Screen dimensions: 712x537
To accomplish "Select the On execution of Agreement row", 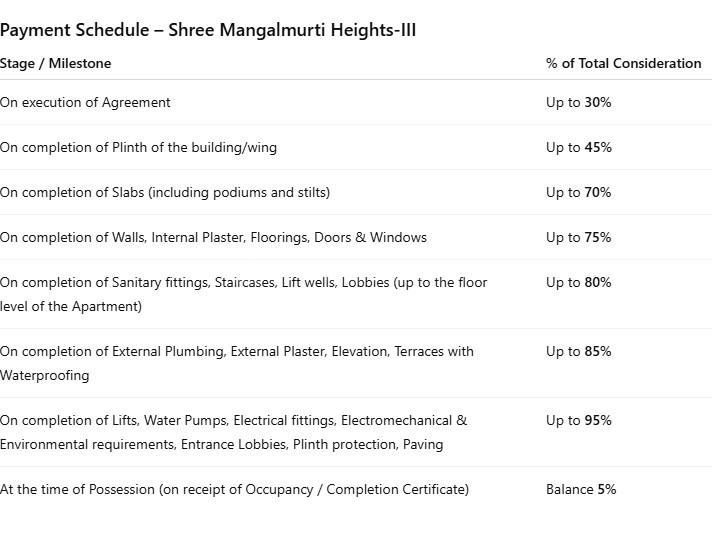I will [86, 102].
